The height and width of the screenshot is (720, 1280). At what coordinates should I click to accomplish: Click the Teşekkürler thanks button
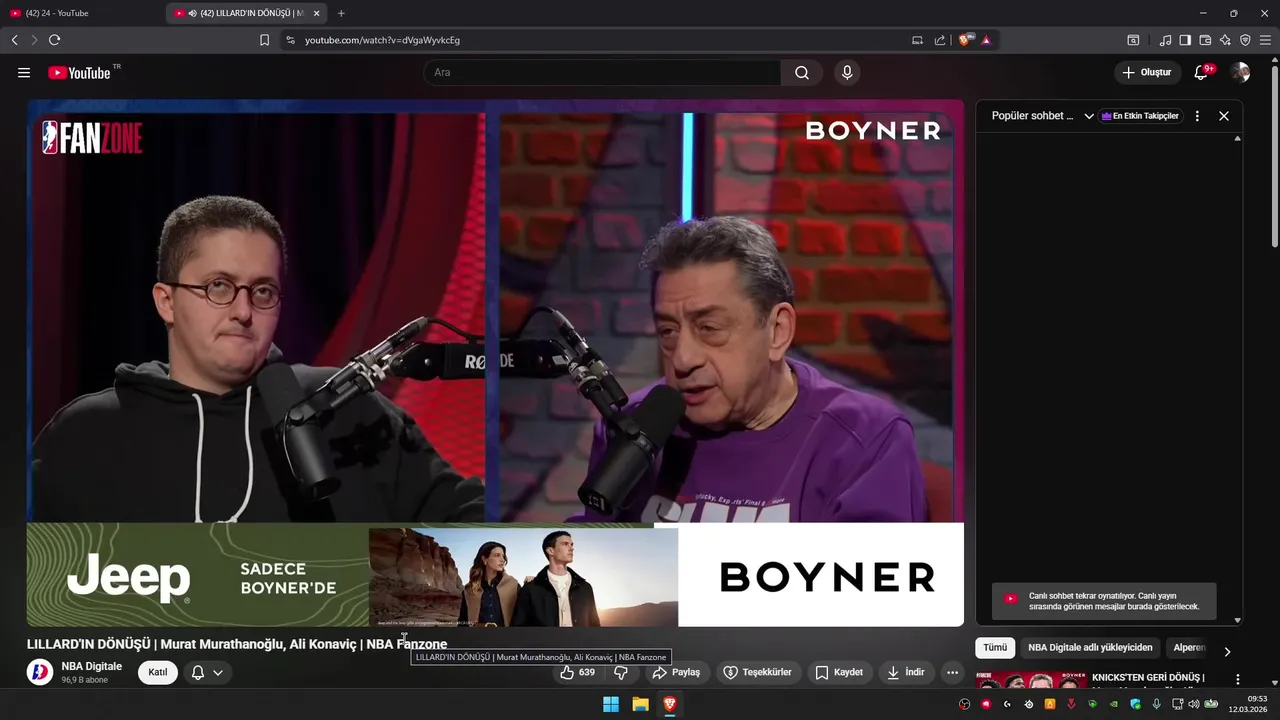pyautogui.click(x=757, y=672)
